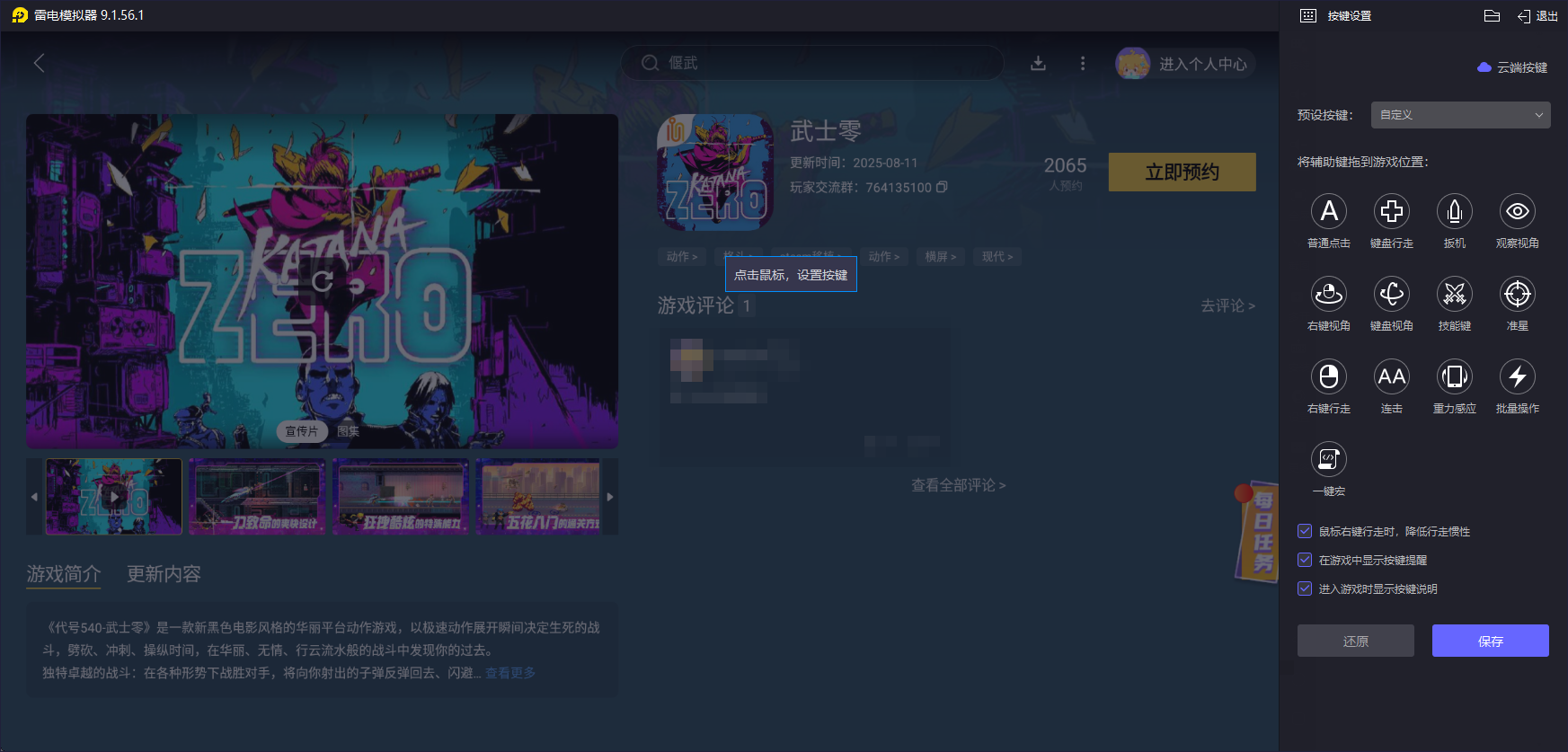The width and height of the screenshot is (1568, 752).
Task: Click the 2065 reservation count
Action: 1065,165
